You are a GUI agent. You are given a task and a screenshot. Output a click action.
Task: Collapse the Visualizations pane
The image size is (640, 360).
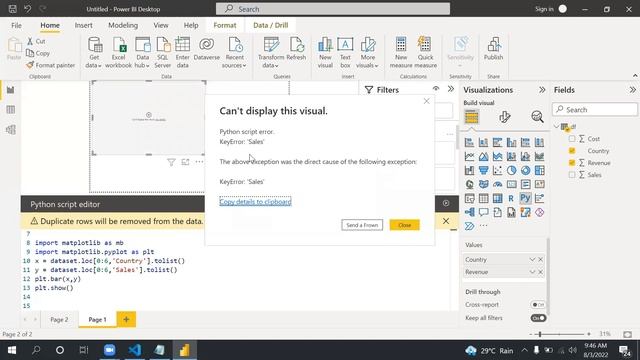[x=542, y=90]
